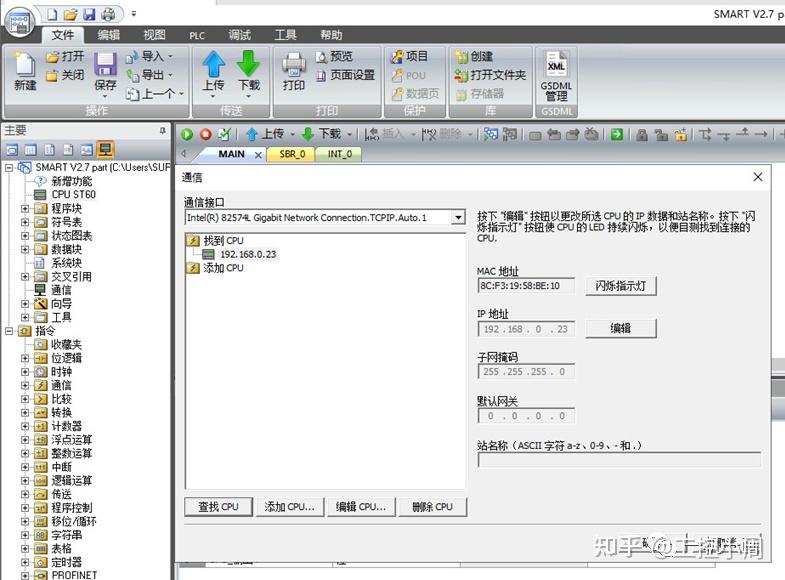
Task: Open the 编辑 ribbon tab
Action: [109, 35]
